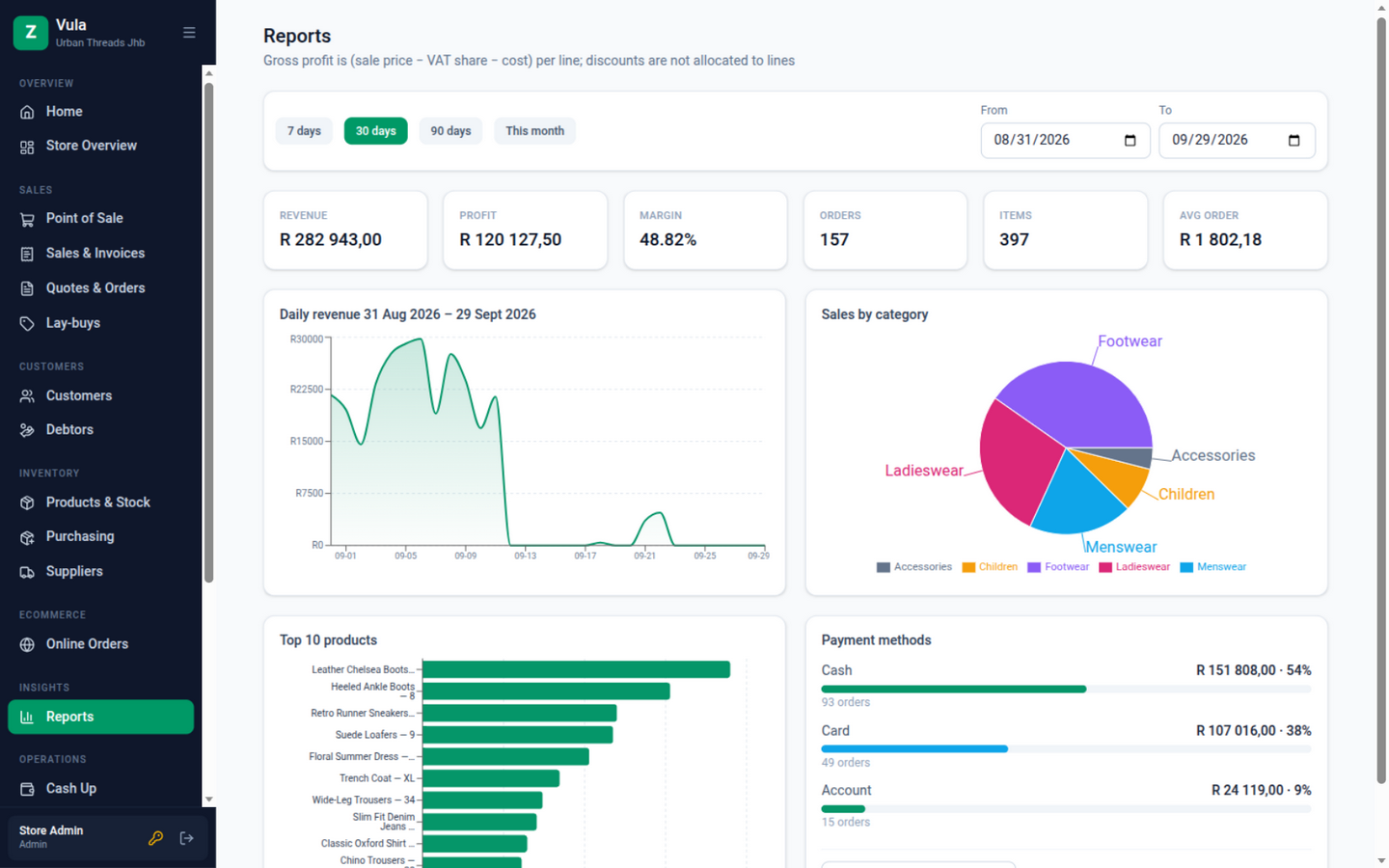Toggle the sidebar hamburger menu icon
Image resolution: width=1389 pixels, height=868 pixels.
(x=189, y=33)
